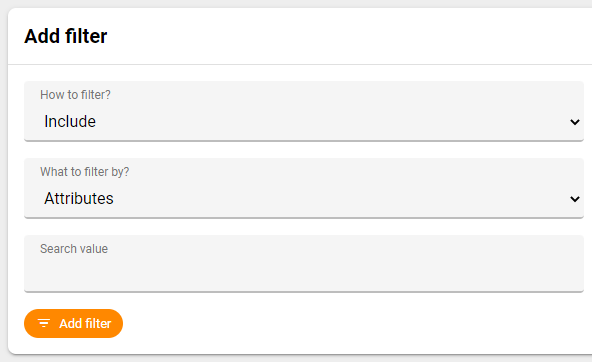Open the How to filter dropdown
The height and width of the screenshot is (362, 592).
click(304, 111)
